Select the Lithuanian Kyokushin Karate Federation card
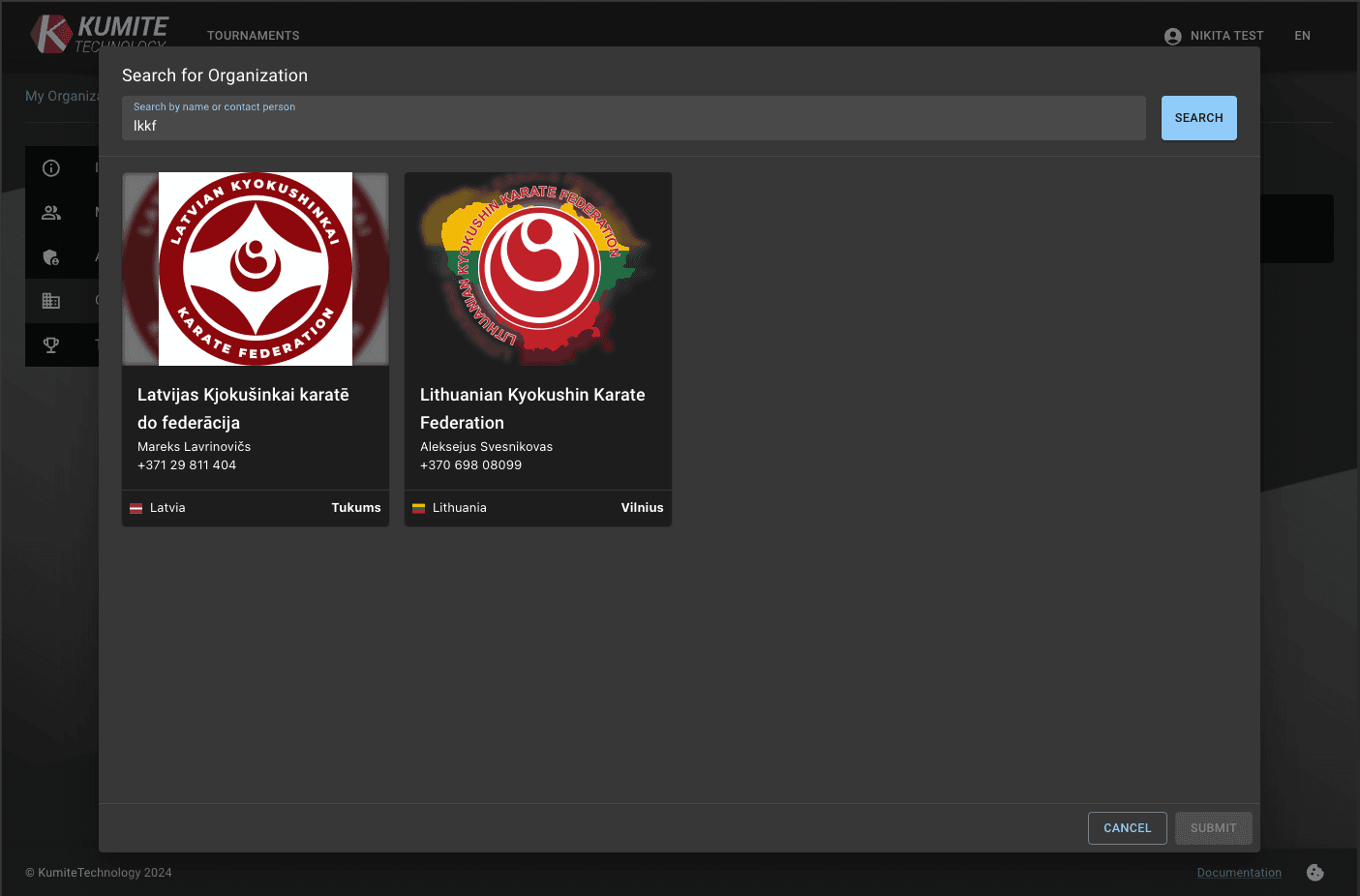1360x896 pixels. (537, 348)
